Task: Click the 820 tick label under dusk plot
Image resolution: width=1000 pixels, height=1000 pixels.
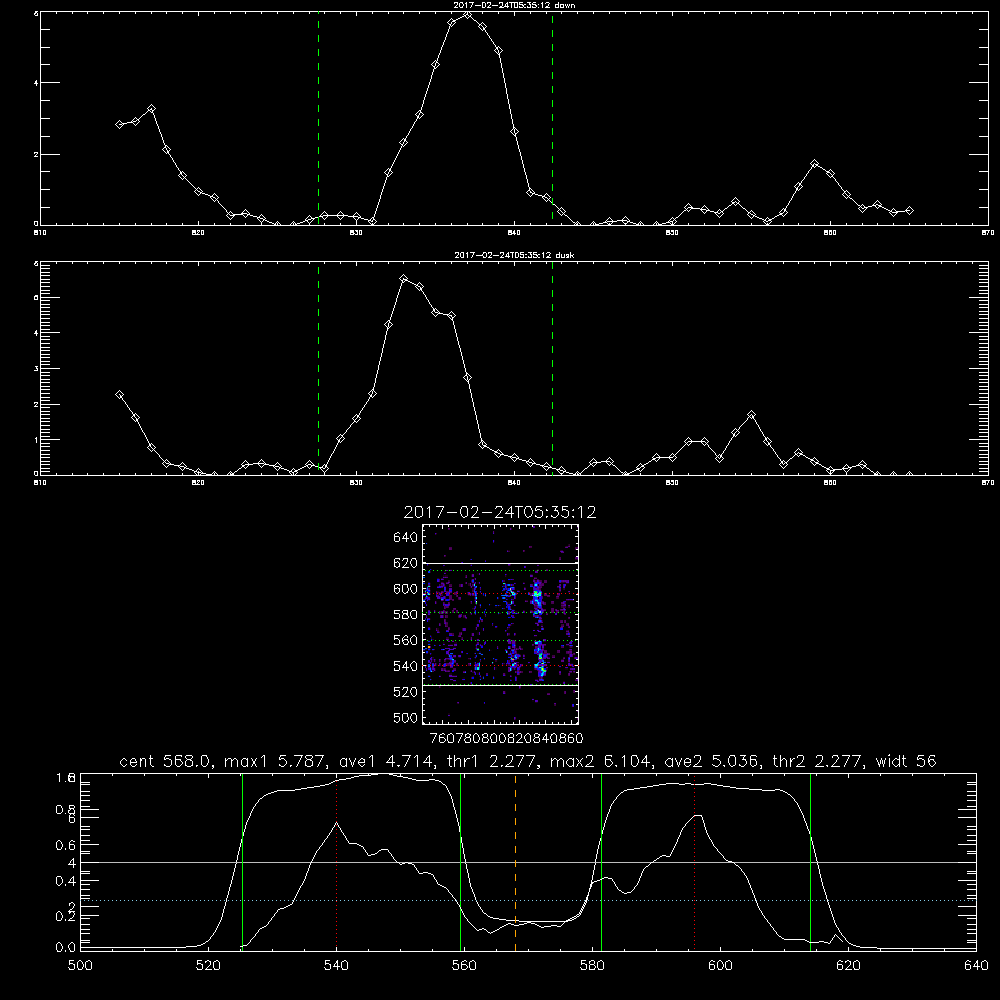Action: [198, 483]
